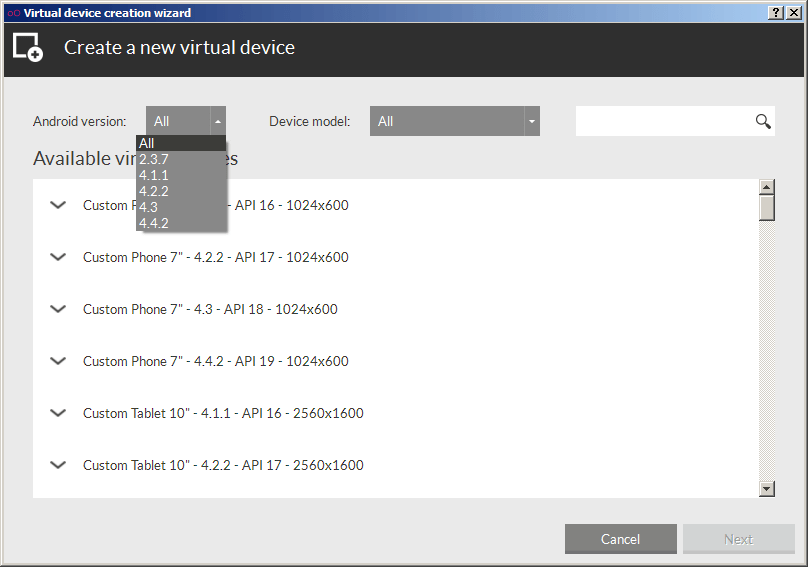This screenshot has height=567, width=808.
Task: Choose version 4.4.2 from the list
Action: pyautogui.click(x=180, y=223)
